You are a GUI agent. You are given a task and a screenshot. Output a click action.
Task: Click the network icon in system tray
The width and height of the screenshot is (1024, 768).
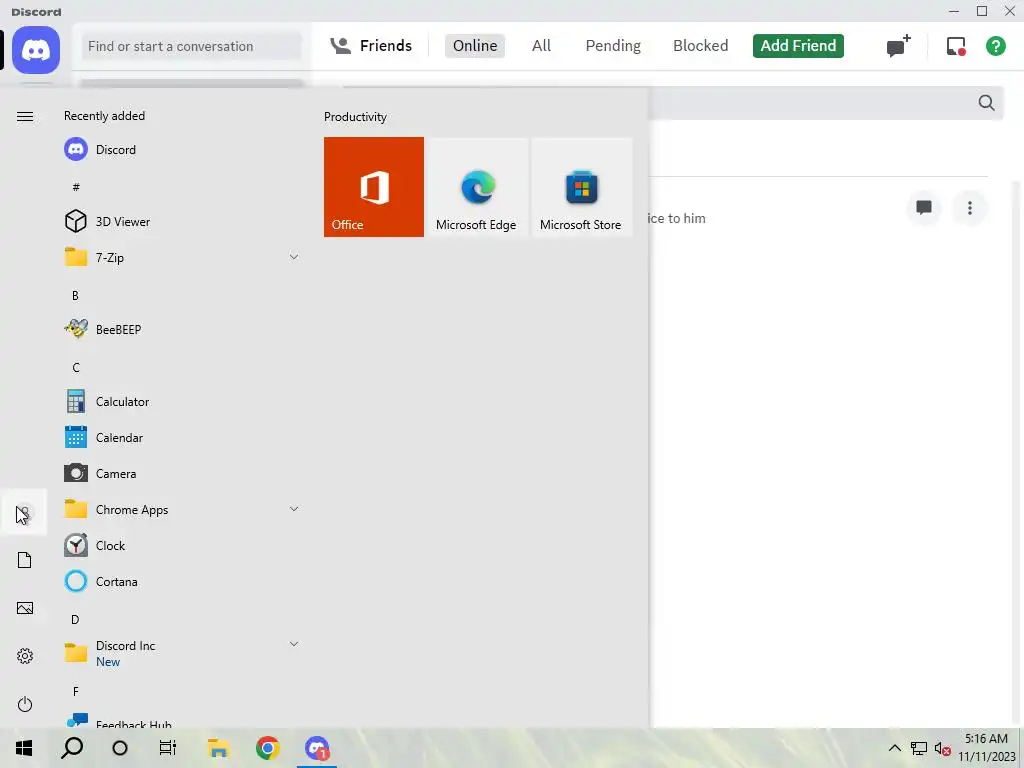point(919,748)
